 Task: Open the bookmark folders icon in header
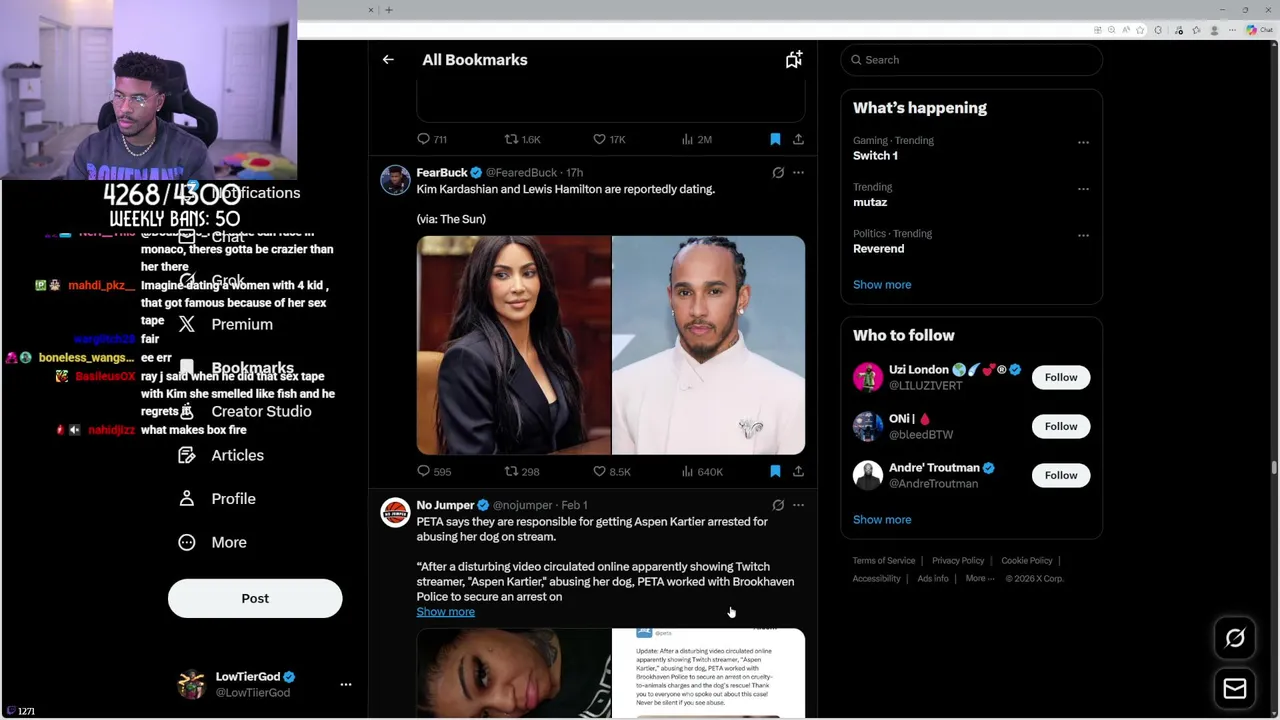[793, 60]
